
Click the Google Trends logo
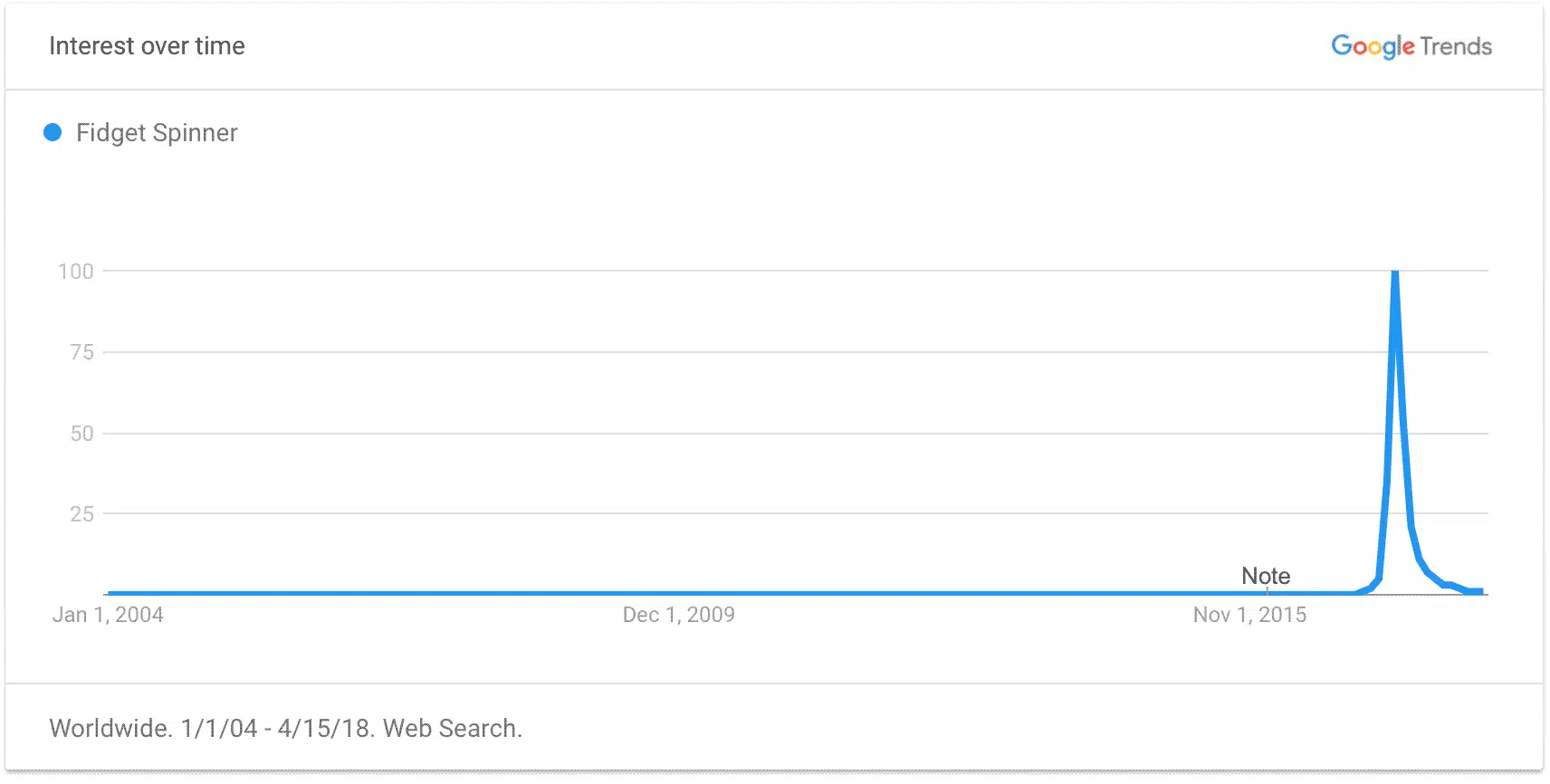tap(1411, 46)
